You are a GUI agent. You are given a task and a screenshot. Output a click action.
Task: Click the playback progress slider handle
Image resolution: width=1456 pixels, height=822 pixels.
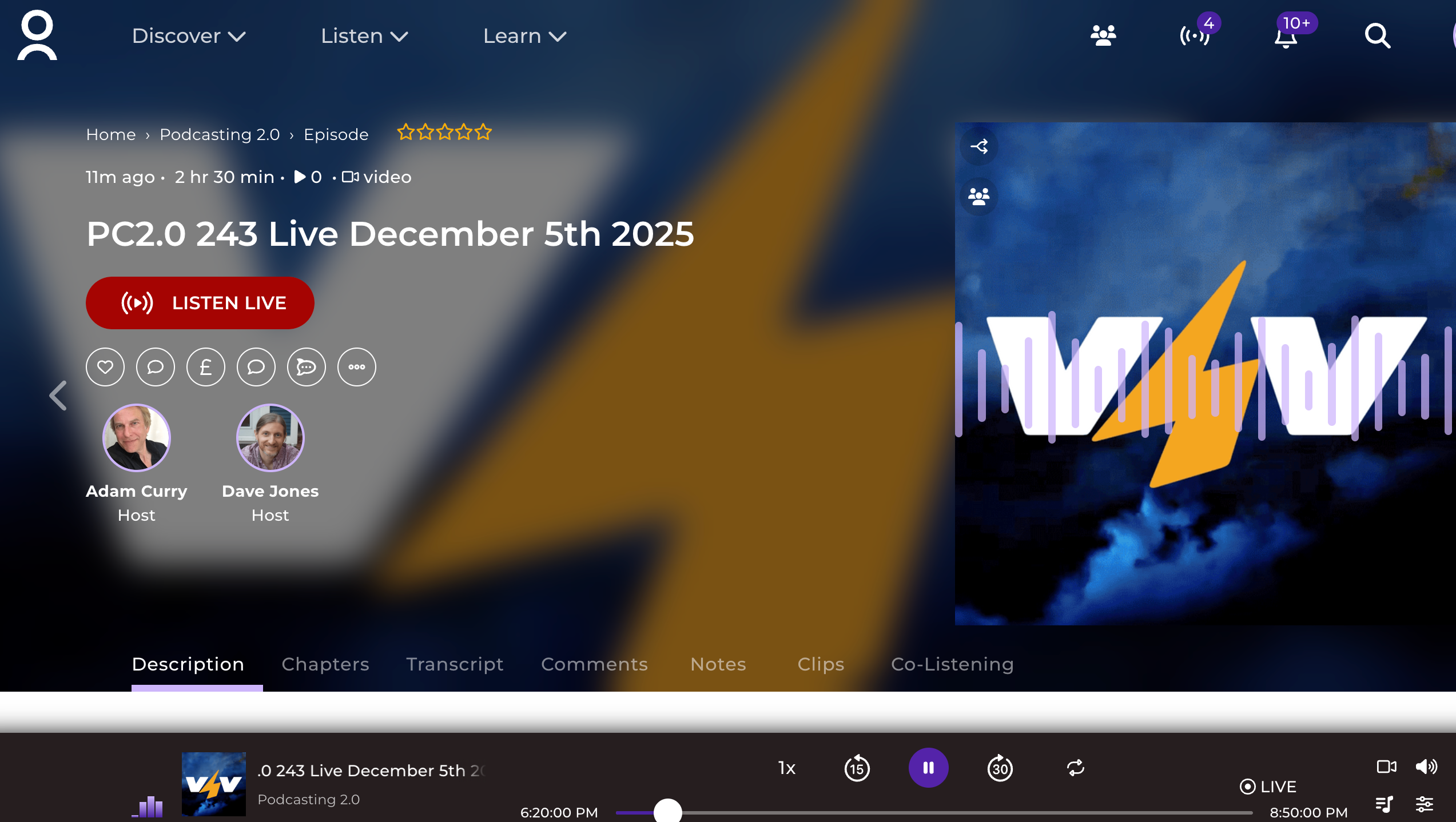point(668,812)
